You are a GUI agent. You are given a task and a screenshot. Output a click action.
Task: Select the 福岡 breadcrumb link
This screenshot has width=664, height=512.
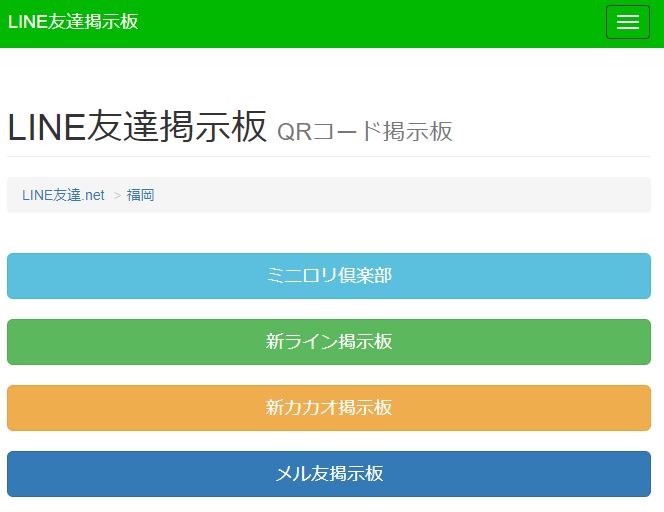tap(140, 195)
